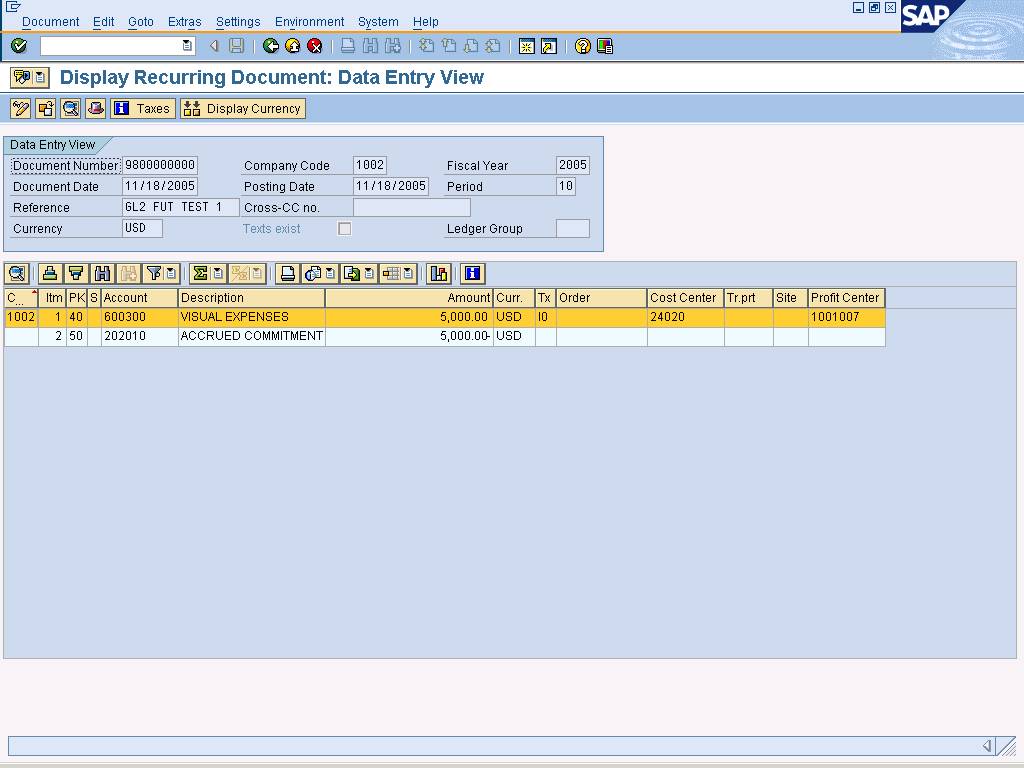Viewport: 1024px width, 768px height.
Task: Click the Save diskette icon
Action: 236,46
